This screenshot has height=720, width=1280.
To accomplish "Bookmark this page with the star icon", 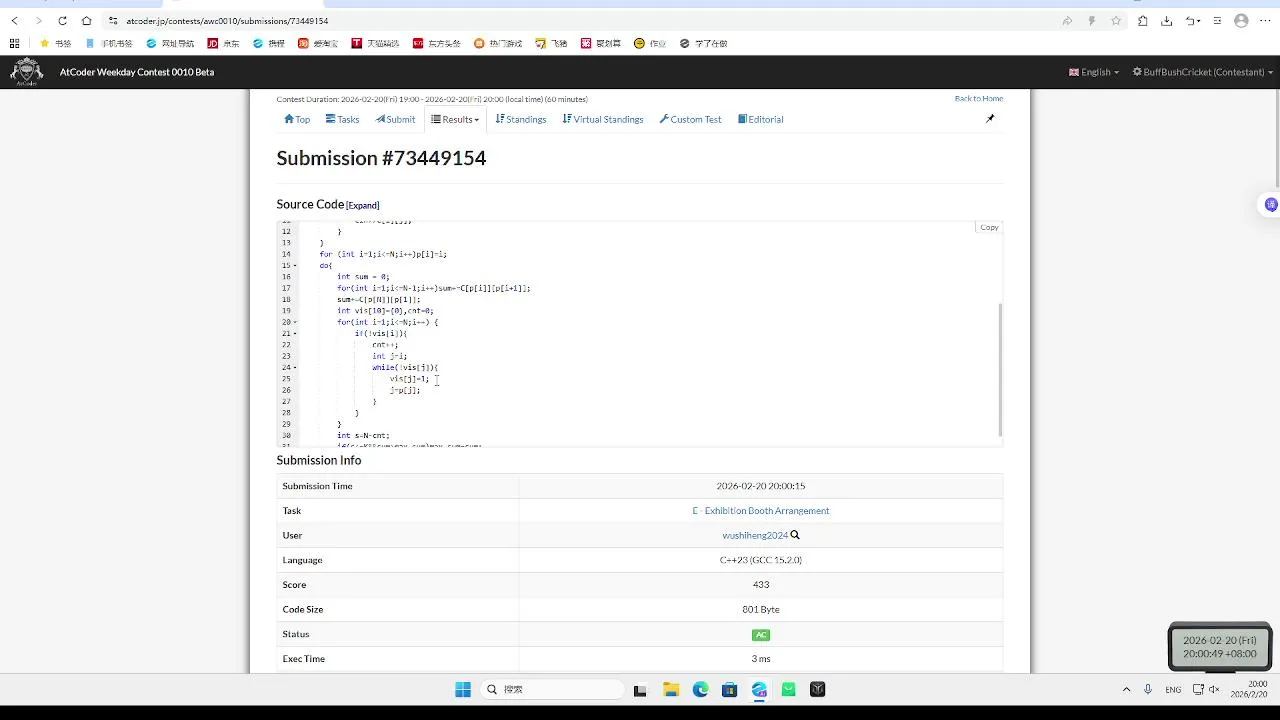I will pyautogui.click(x=1116, y=21).
